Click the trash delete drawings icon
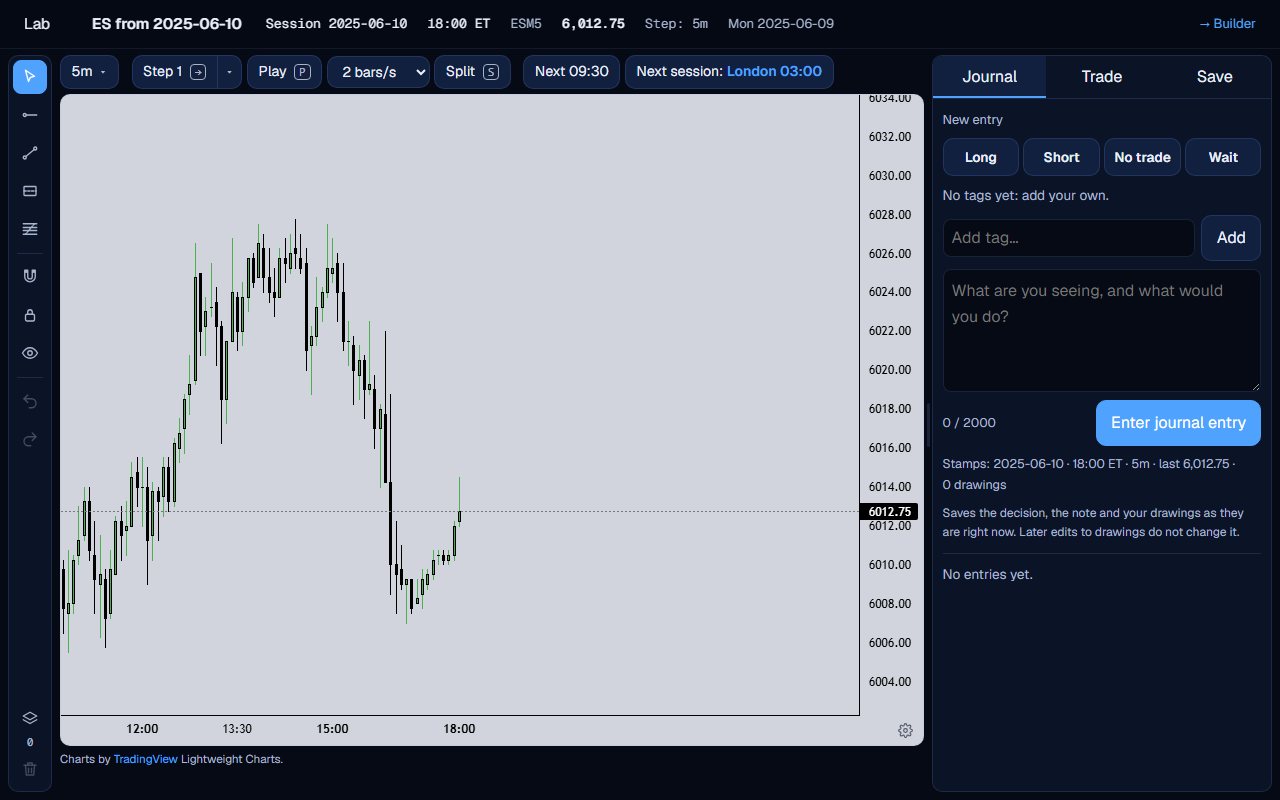The image size is (1280, 800). 30,769
